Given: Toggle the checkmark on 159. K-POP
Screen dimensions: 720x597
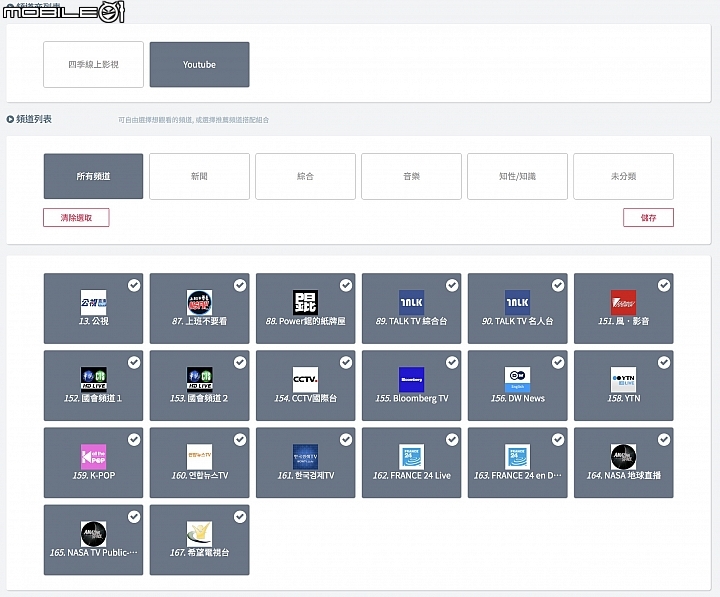Looking at the screenshot, I should coord(134,439).
